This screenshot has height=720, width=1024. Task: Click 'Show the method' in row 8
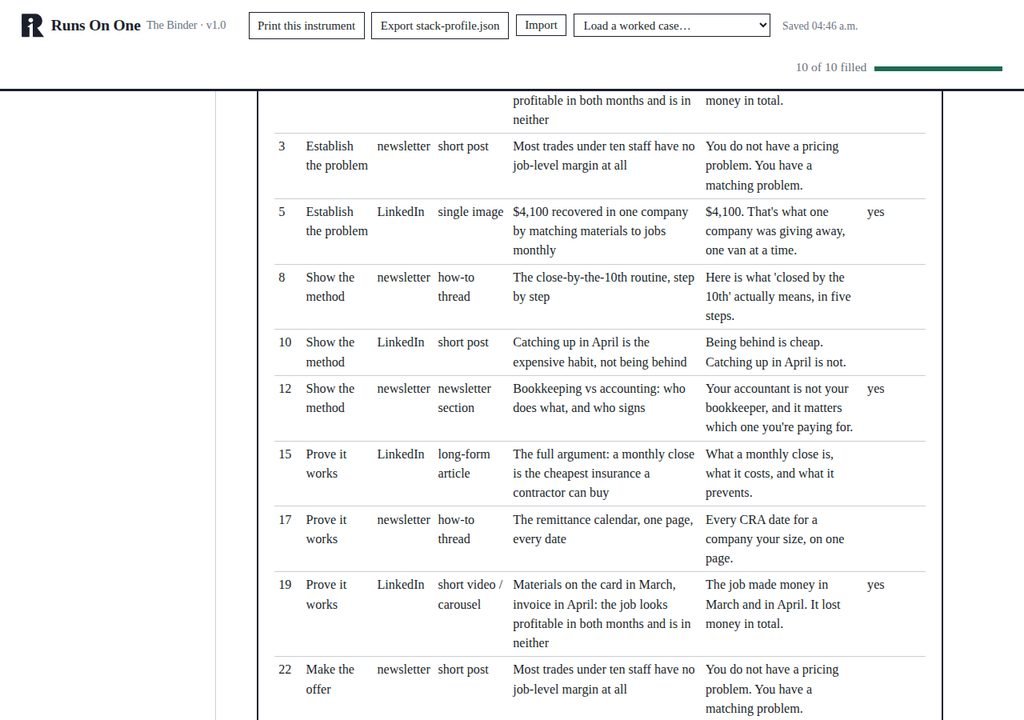(x=330, y=287)
